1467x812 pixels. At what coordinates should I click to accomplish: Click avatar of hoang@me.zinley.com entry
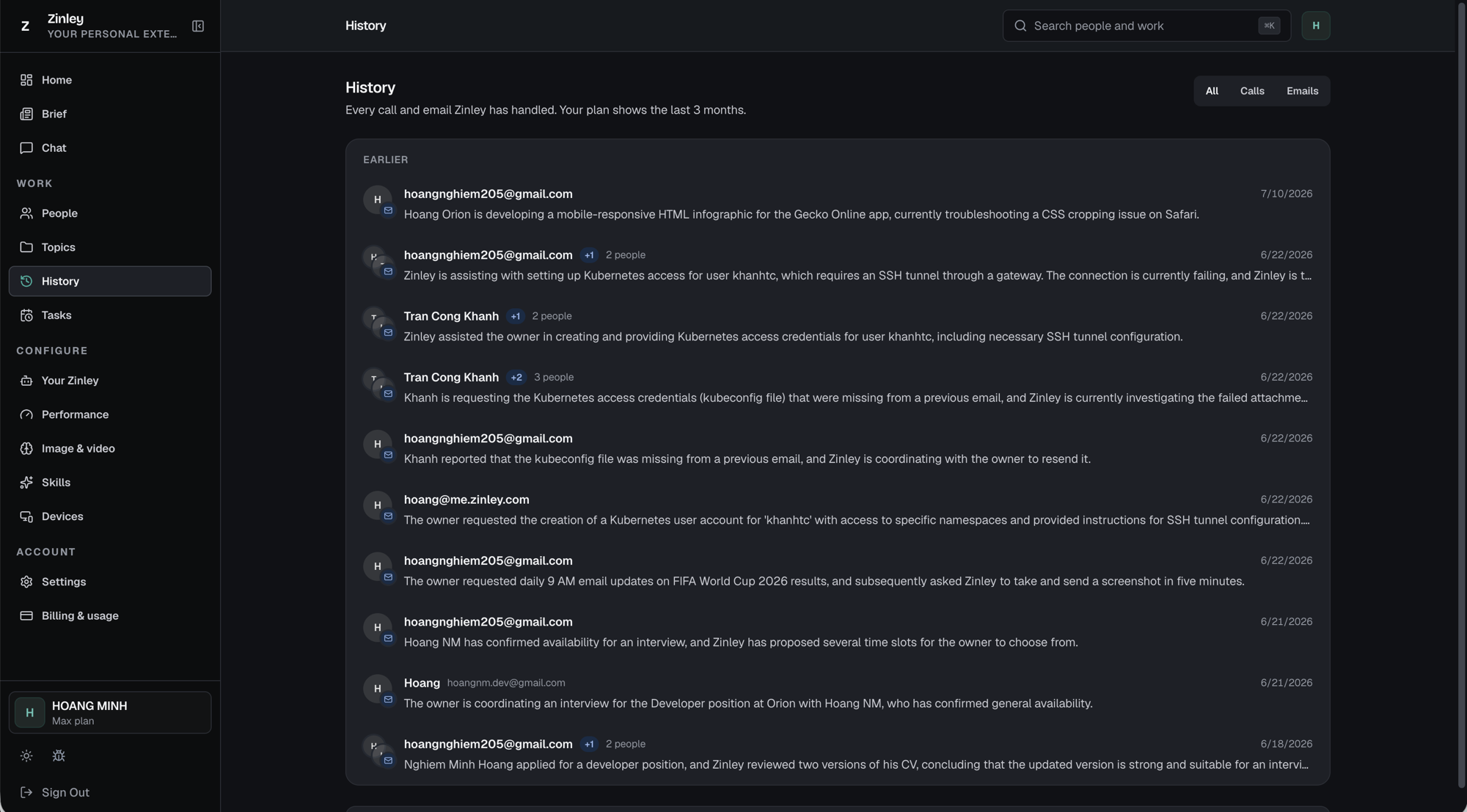[x=378, y=505]
